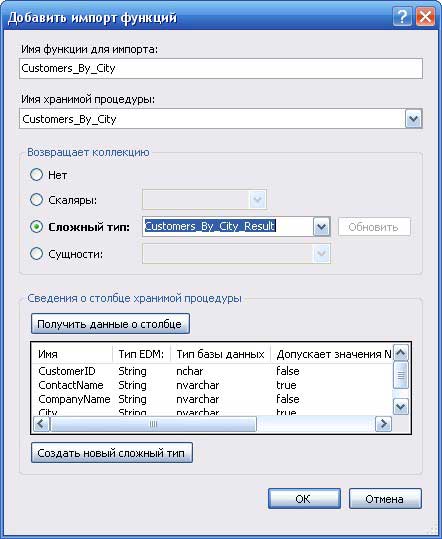Screen dimensions: 442x539
Task: Click String cell in CustomerID row
Action: point(132,371)
